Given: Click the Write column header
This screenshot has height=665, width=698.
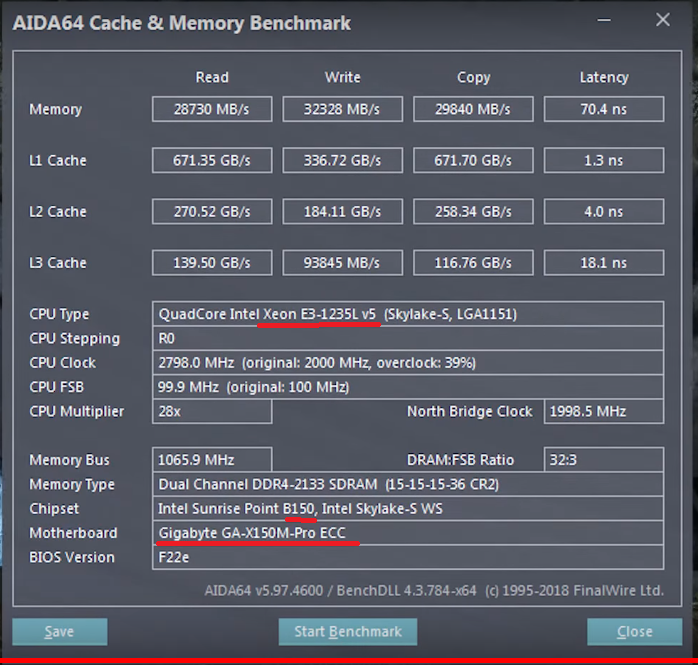Looking at the screenshot, I should tap(342, 77).
